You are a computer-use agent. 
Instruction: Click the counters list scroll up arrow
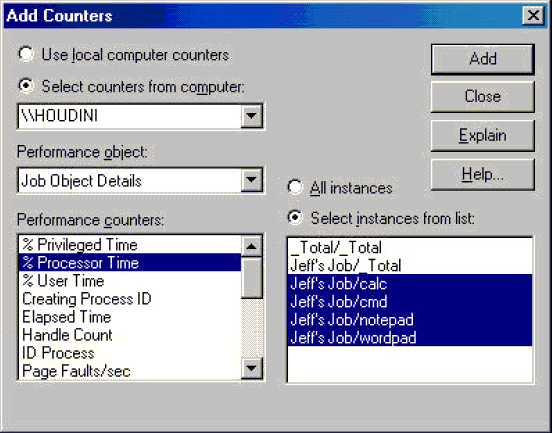point(251,246)
